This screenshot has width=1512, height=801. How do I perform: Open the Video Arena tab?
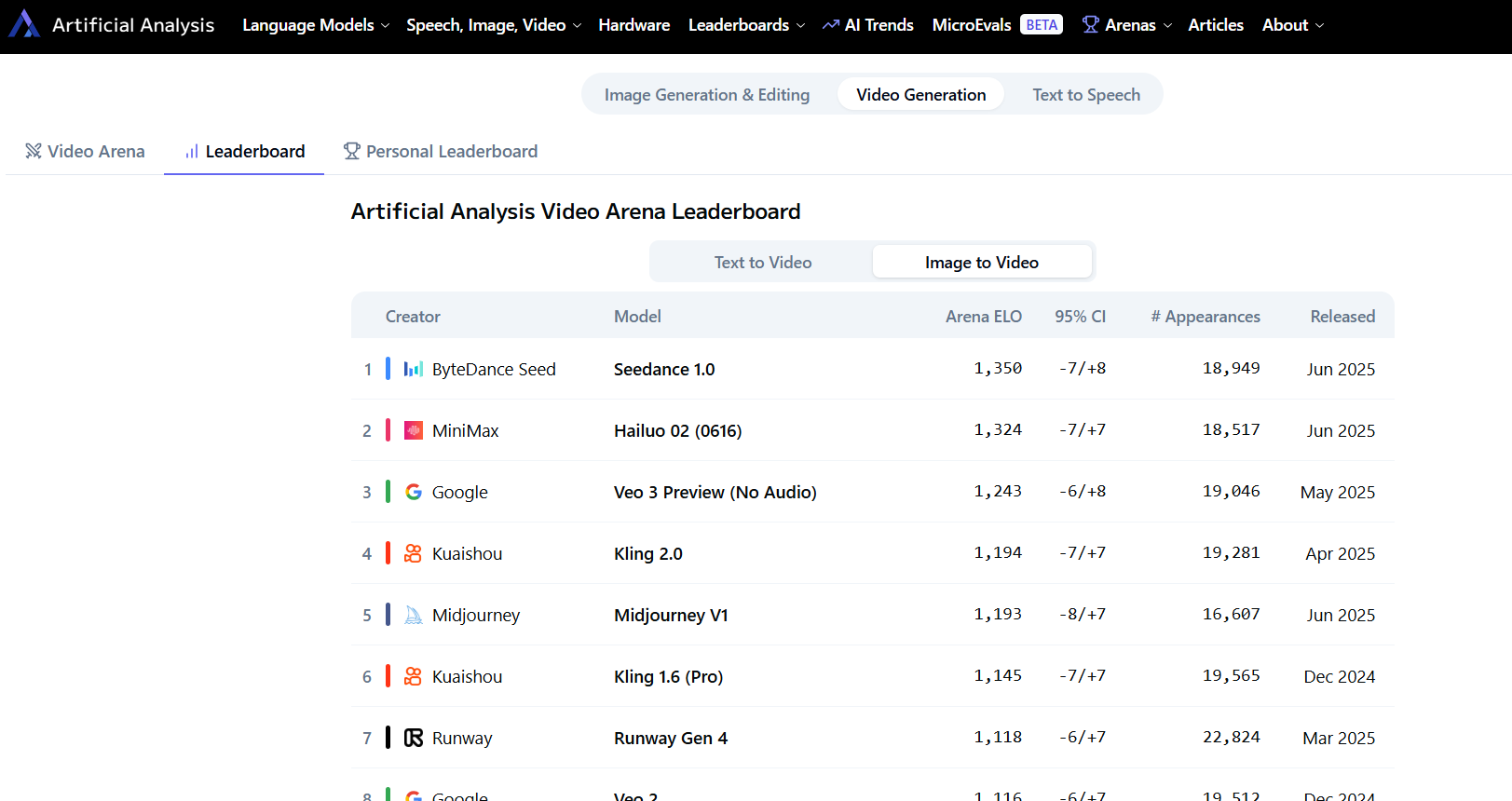pos(85,151)
